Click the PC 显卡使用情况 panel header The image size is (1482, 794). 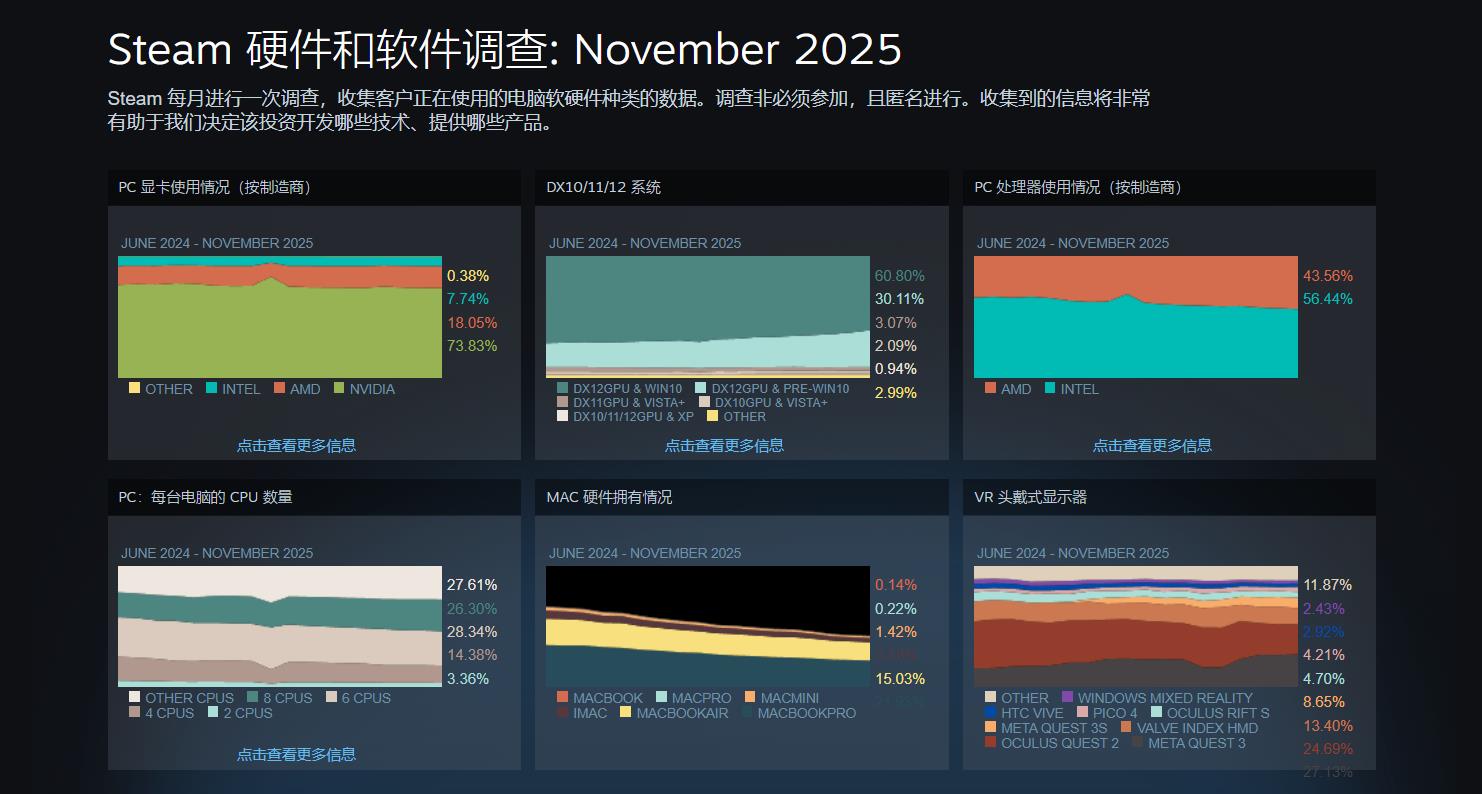[x=314, y=187]
